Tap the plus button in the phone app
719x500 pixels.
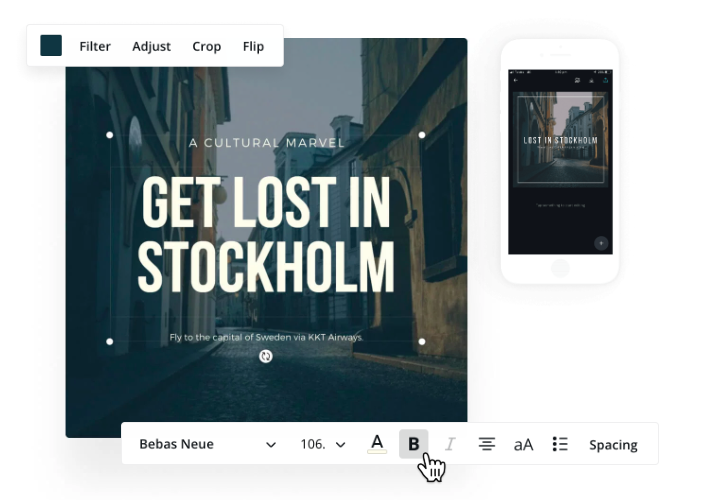pyautogui.click(x=601, y=243)
